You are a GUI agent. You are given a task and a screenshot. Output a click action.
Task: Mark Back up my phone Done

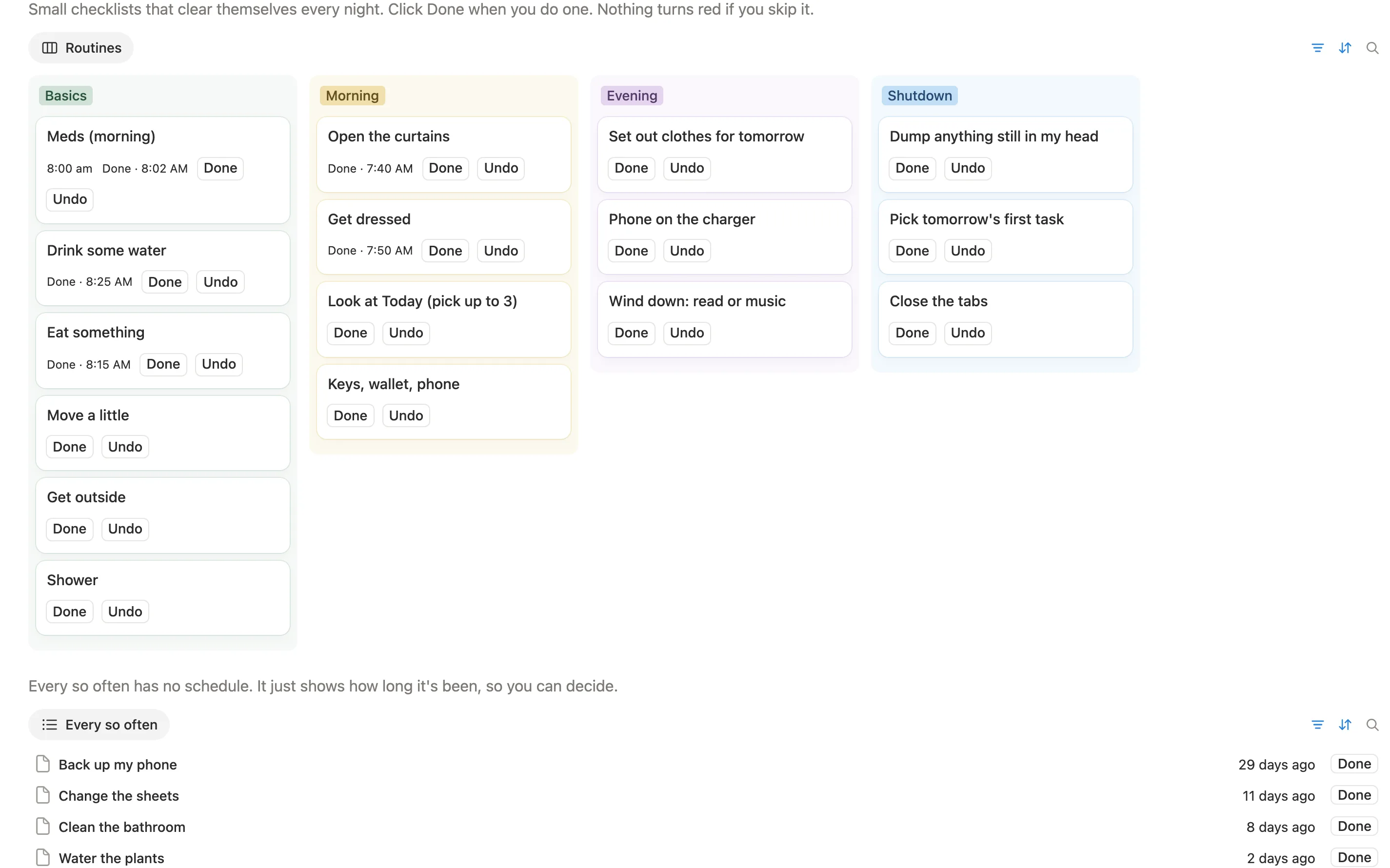(1354, 764)
